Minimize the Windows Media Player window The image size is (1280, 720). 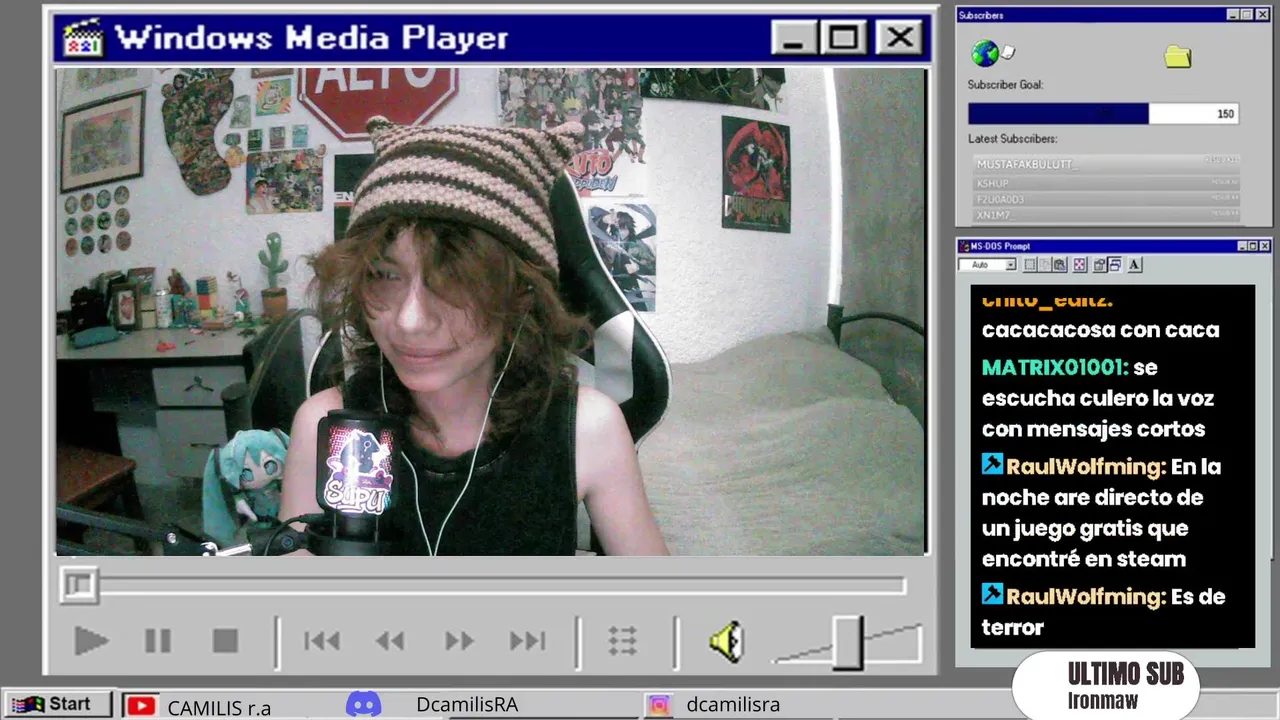794,38
